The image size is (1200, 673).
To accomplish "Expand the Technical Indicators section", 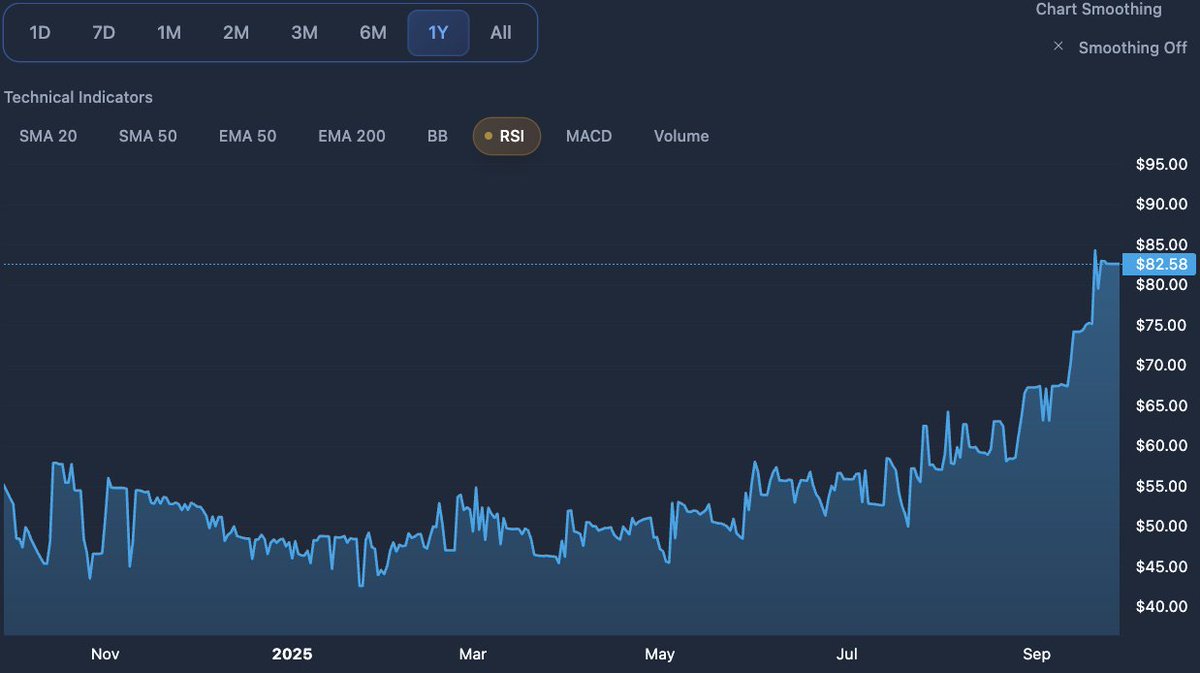I will [x=78, y=97].
